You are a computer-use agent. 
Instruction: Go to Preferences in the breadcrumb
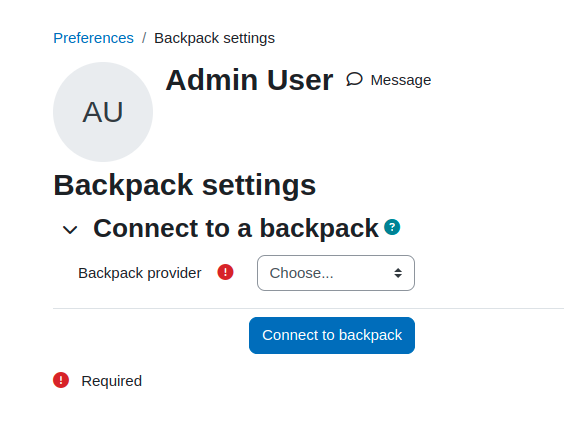coord(94,38)
